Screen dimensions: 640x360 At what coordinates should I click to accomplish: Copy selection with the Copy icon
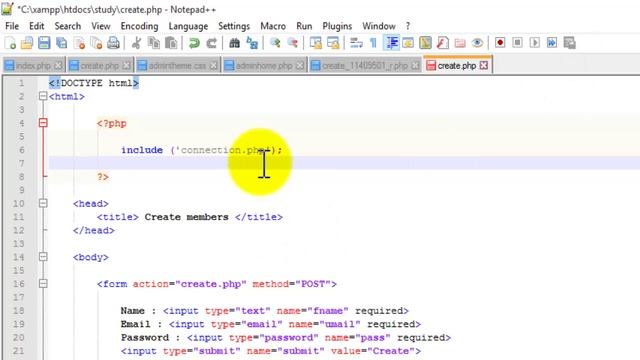tap(154, 43)
